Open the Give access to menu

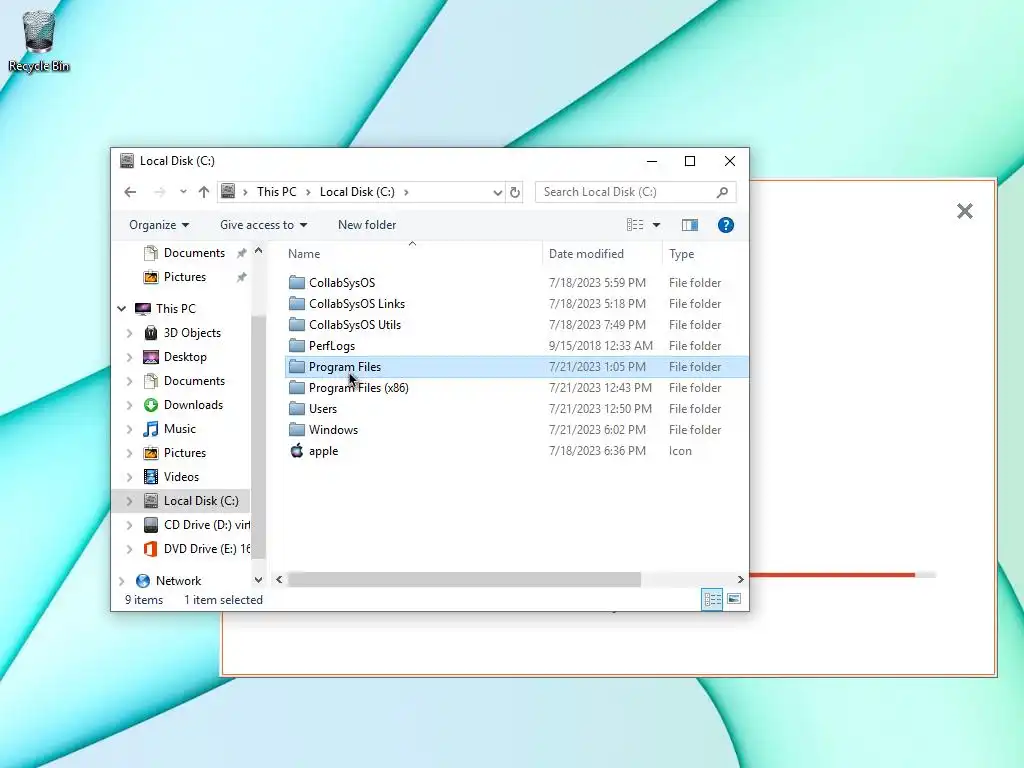coord(263,225)
